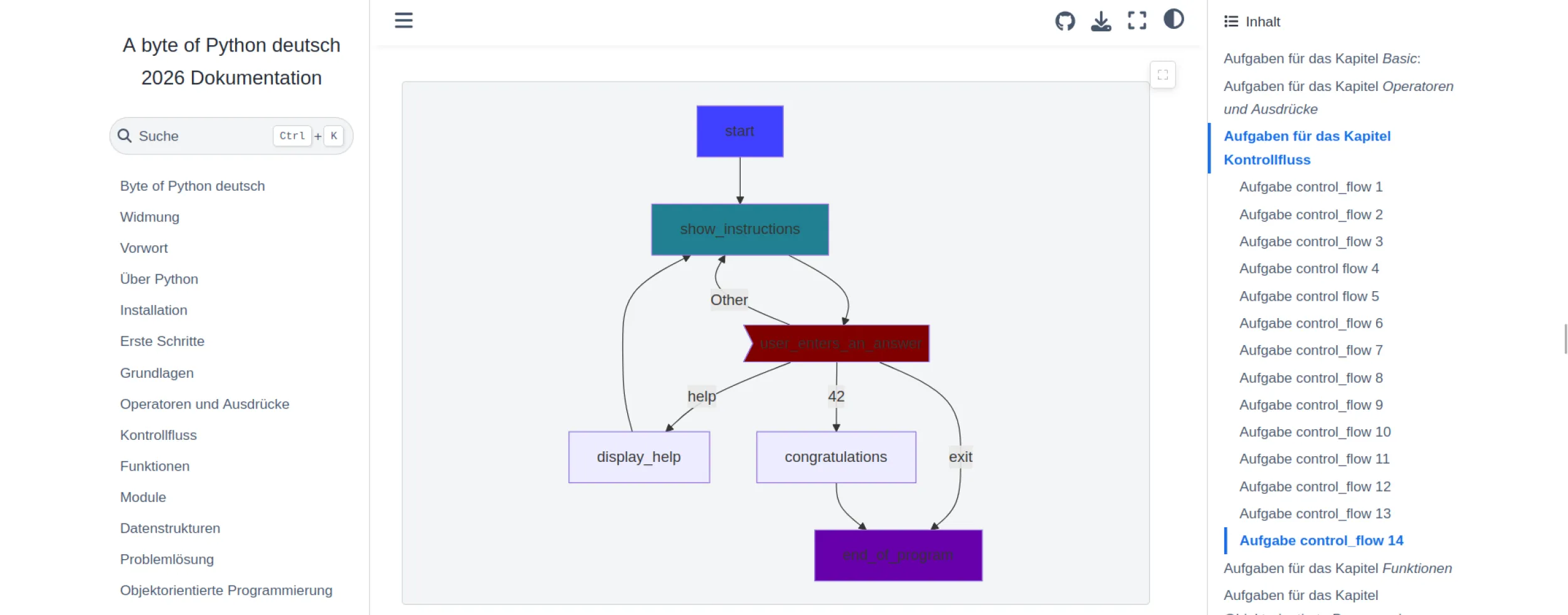The image size is (1568, 615).
Task: Click the page scrollbar thumb at right edge
Action: click(1565, 339)
